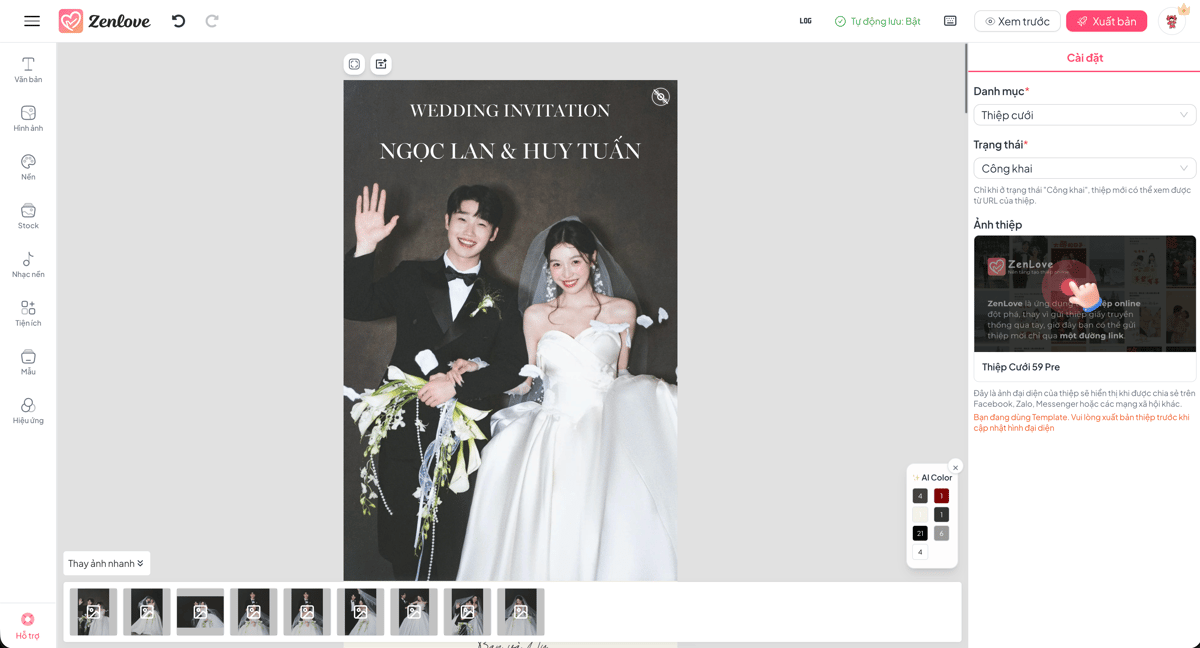Open the Hỗ trợ support panel

pos(27,623)
